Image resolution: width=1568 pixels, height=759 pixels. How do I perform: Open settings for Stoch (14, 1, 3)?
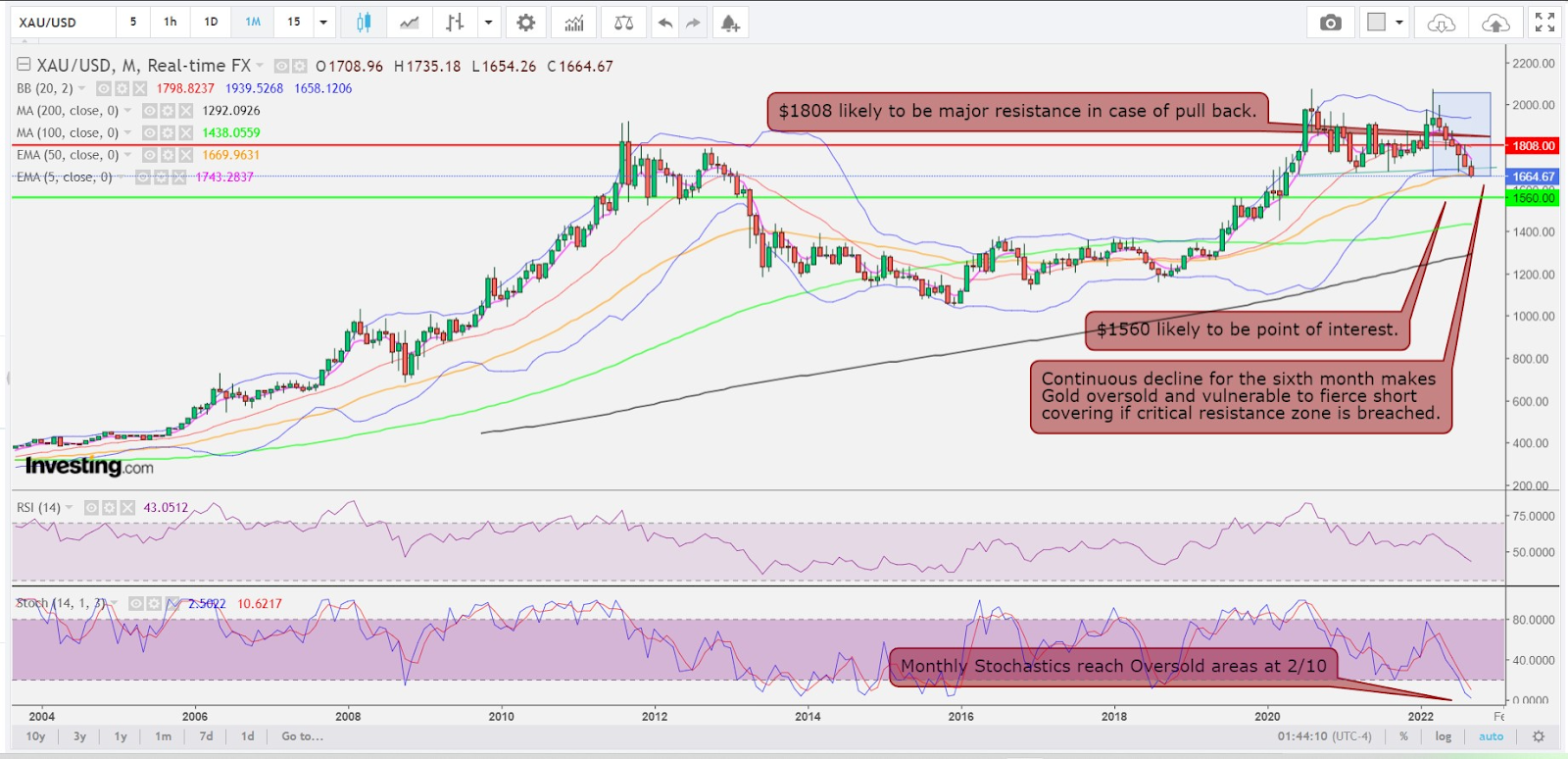click(x=154, y=604)
